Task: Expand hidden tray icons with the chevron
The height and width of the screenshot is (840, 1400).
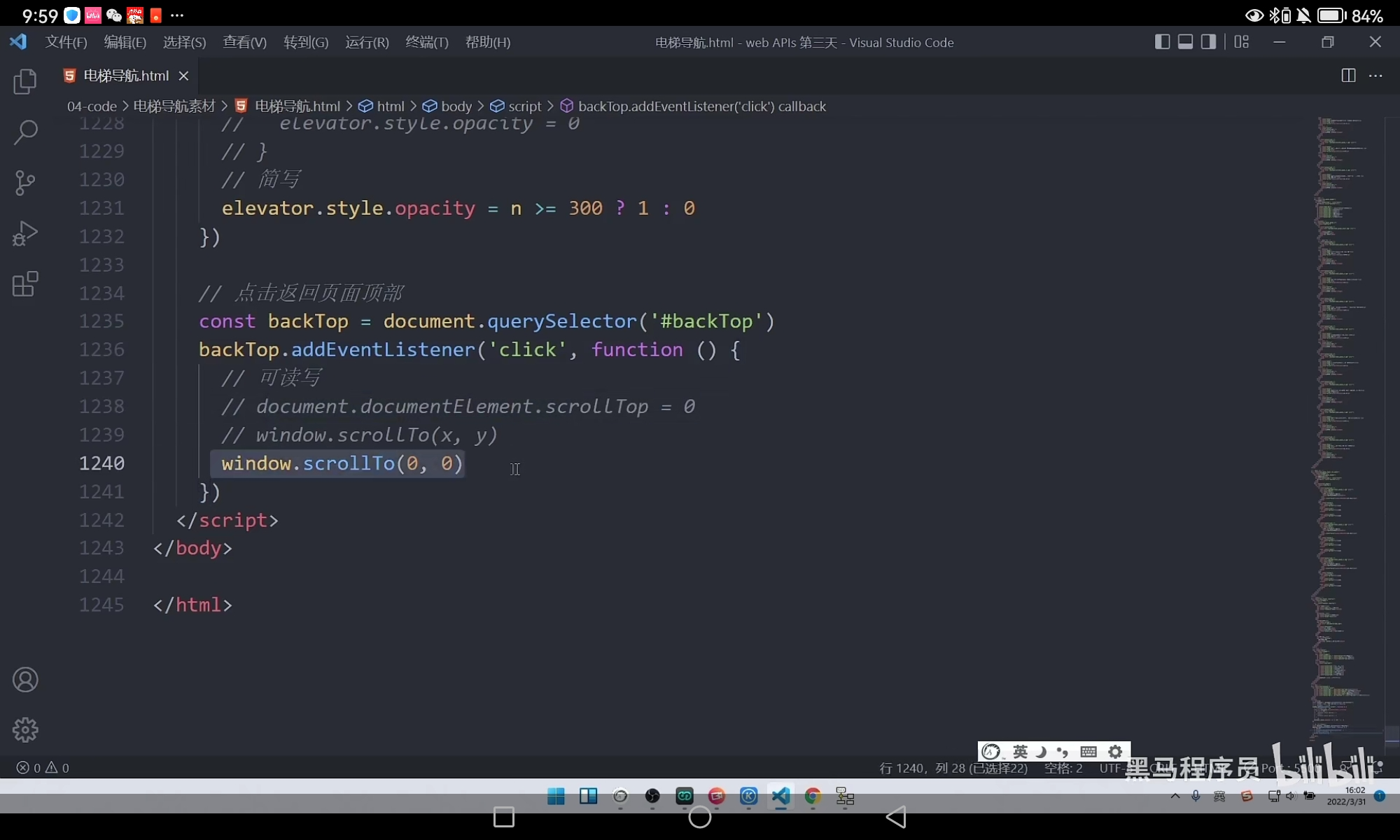Action: click(x=1175, y=796)
